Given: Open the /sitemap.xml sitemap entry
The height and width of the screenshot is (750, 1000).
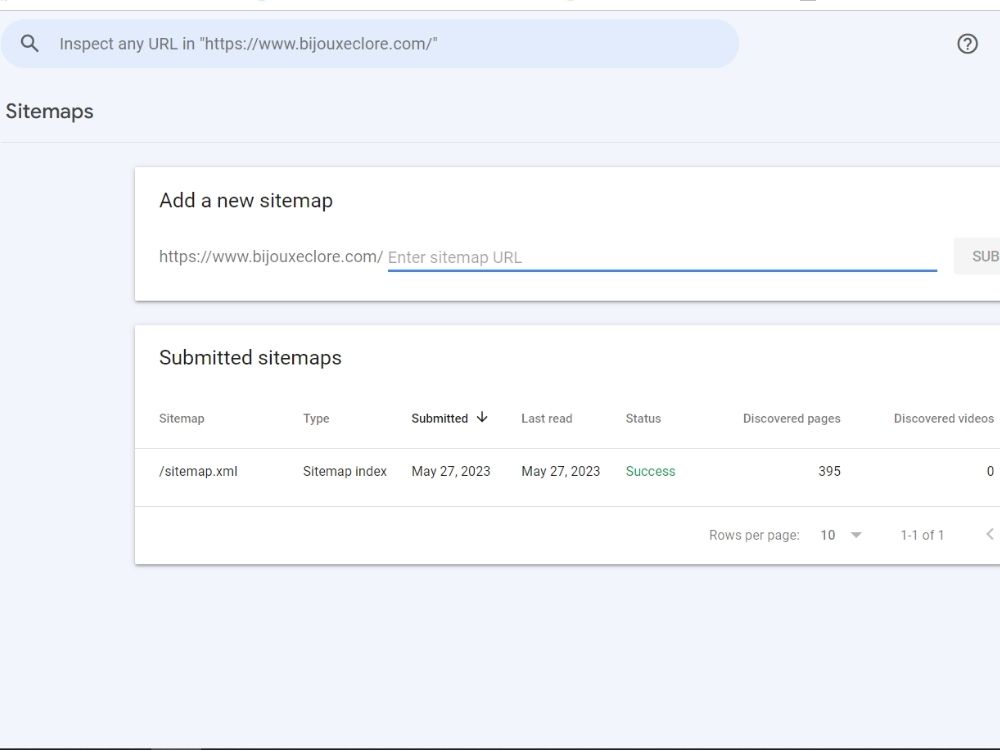Looking at the screenshot, I should point(196,471).
